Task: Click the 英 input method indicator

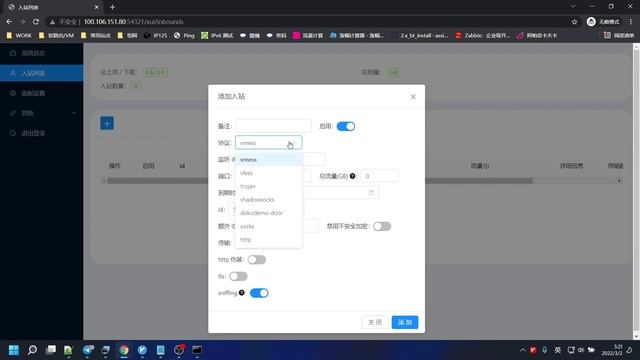Action: pos(558,350)
